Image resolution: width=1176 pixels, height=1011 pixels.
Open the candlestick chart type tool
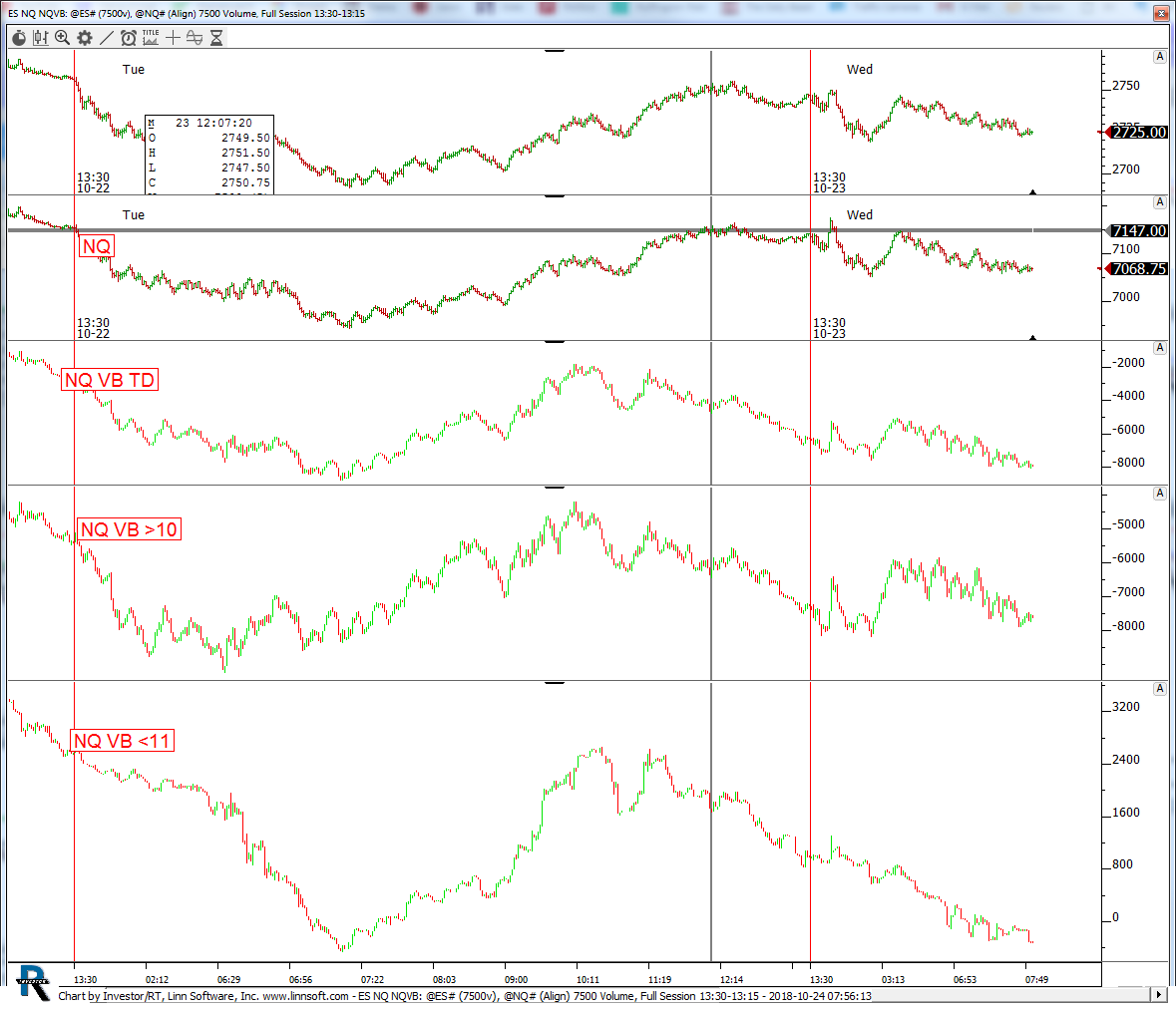pyautogui.click(x=41, y=38)
